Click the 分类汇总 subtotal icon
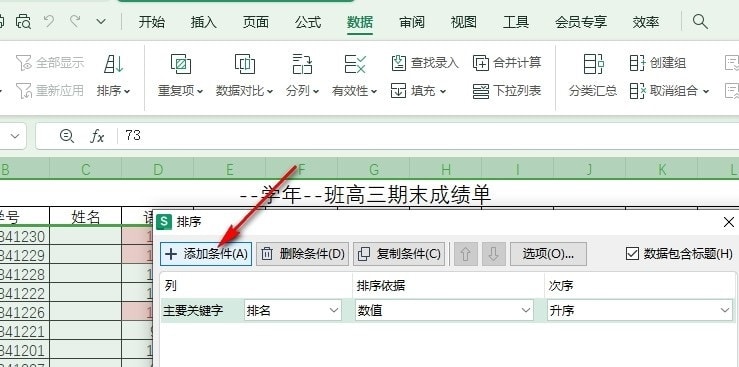 593,64
